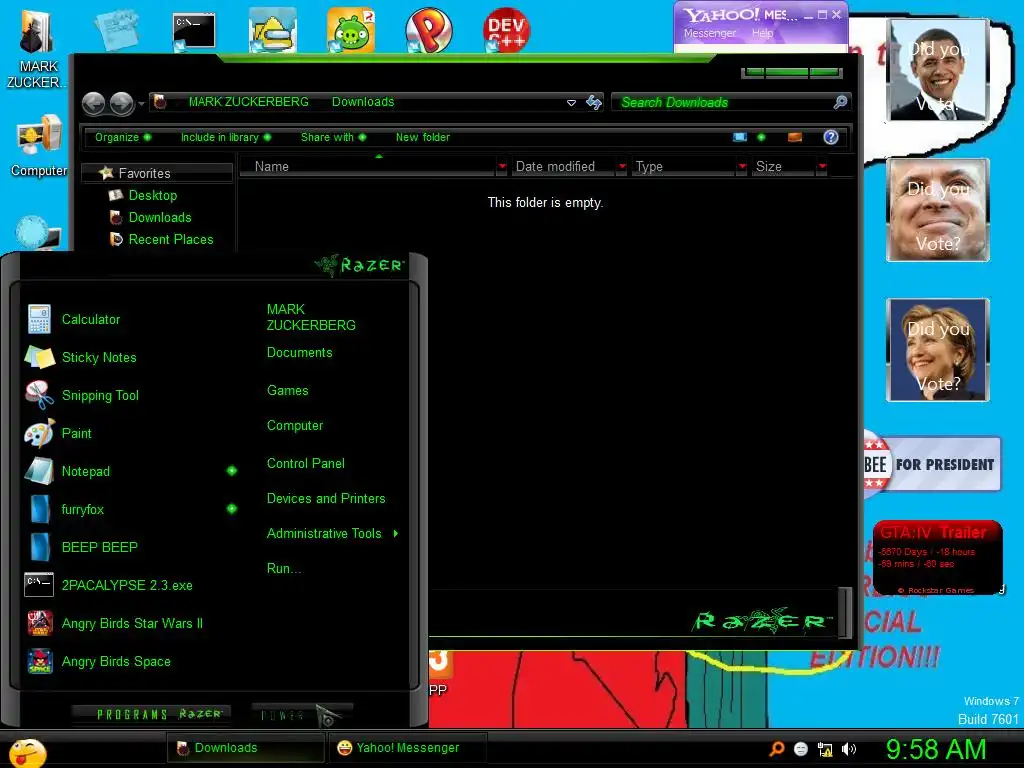Click the GTA:IV Trailer countdown gadget
The height and width of the screenshot is (768, 1024).
938,558
